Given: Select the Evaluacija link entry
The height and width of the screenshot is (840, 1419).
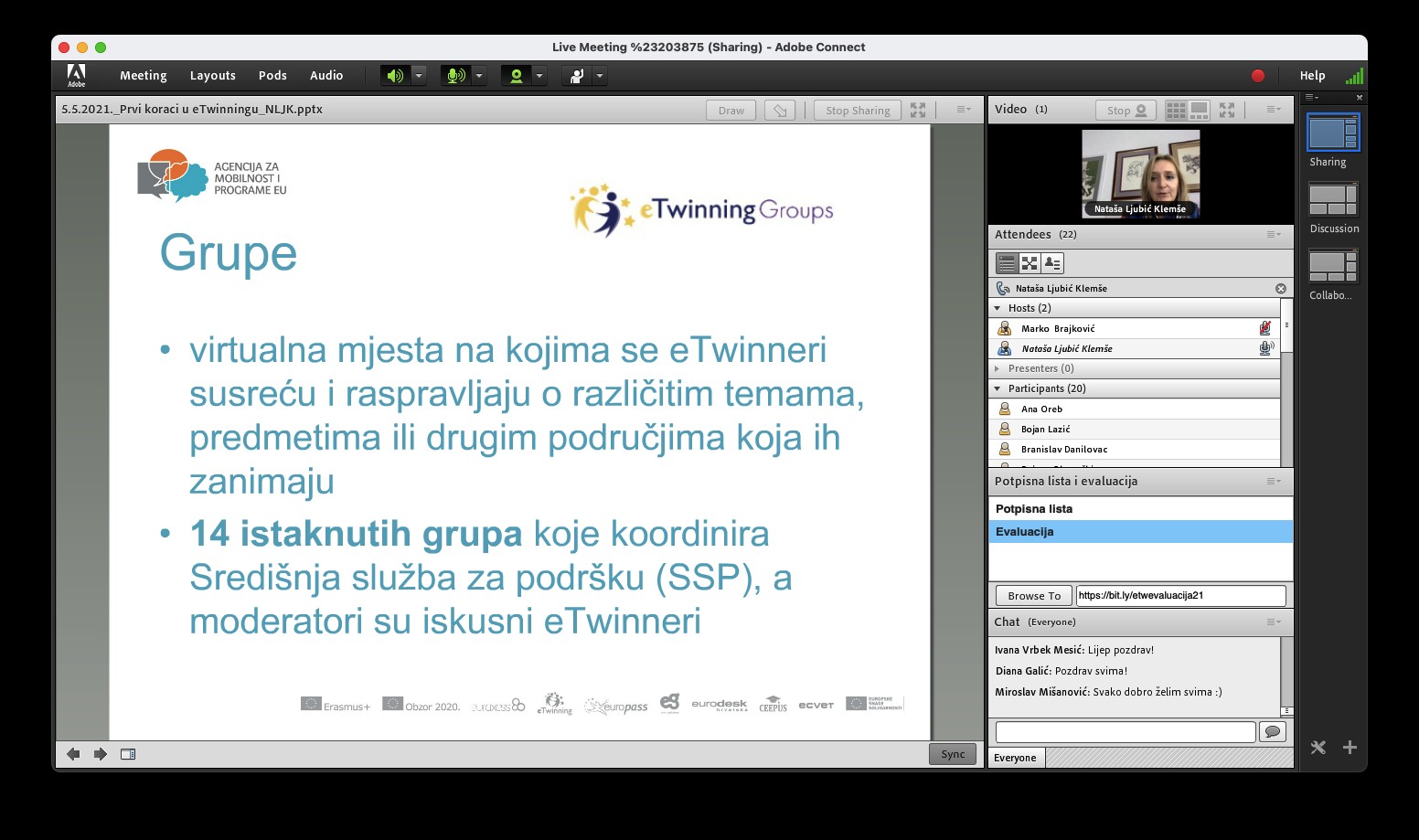Looking at the screenshot, I should [x=1141, y=532].
